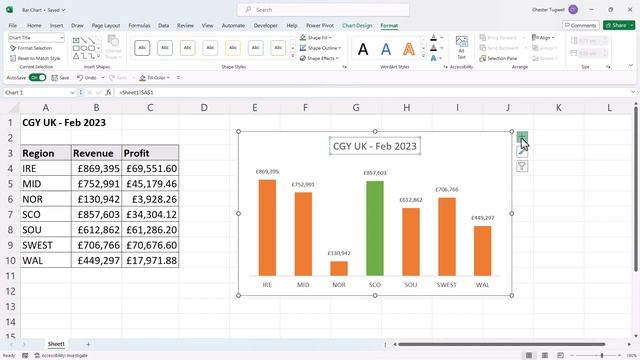Select the green SCO bar in chart
The width and height of the screenshot is (640, 360).
point(375,228)
